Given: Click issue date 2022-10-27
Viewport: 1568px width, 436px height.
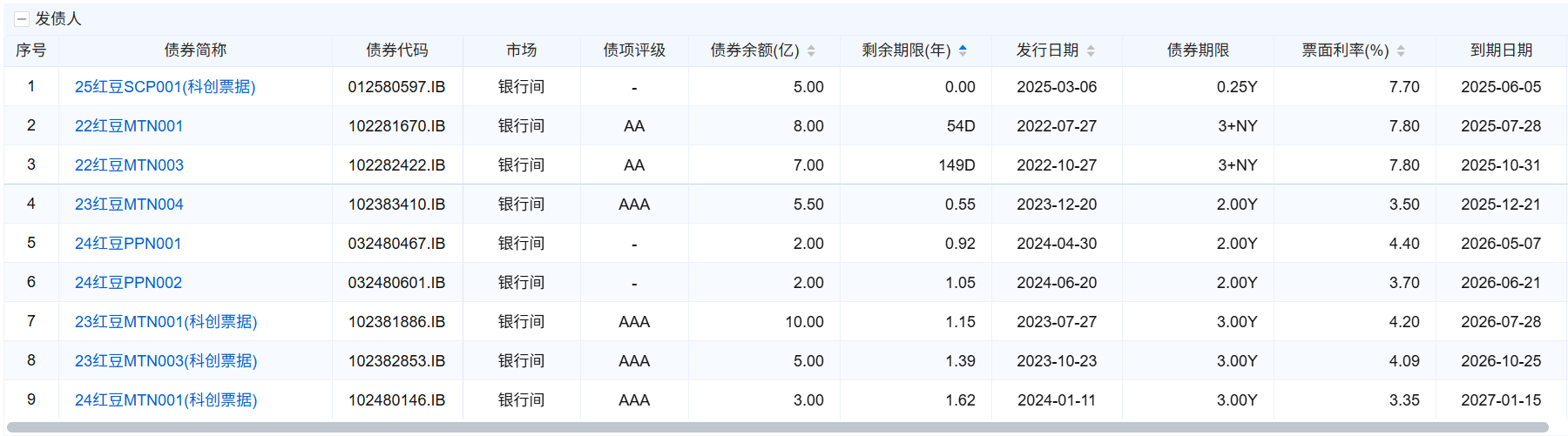Looking at the screenshot, I should (1057, 165).
